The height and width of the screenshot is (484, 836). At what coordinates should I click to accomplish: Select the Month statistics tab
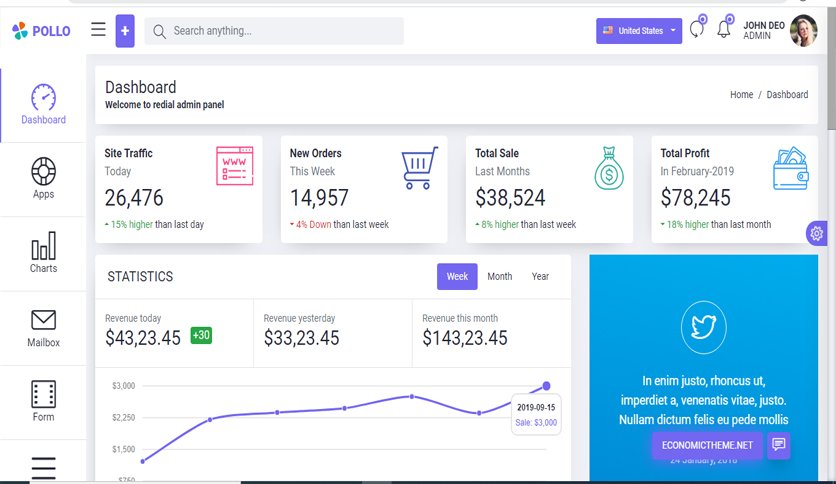click(x=500, y=276)
